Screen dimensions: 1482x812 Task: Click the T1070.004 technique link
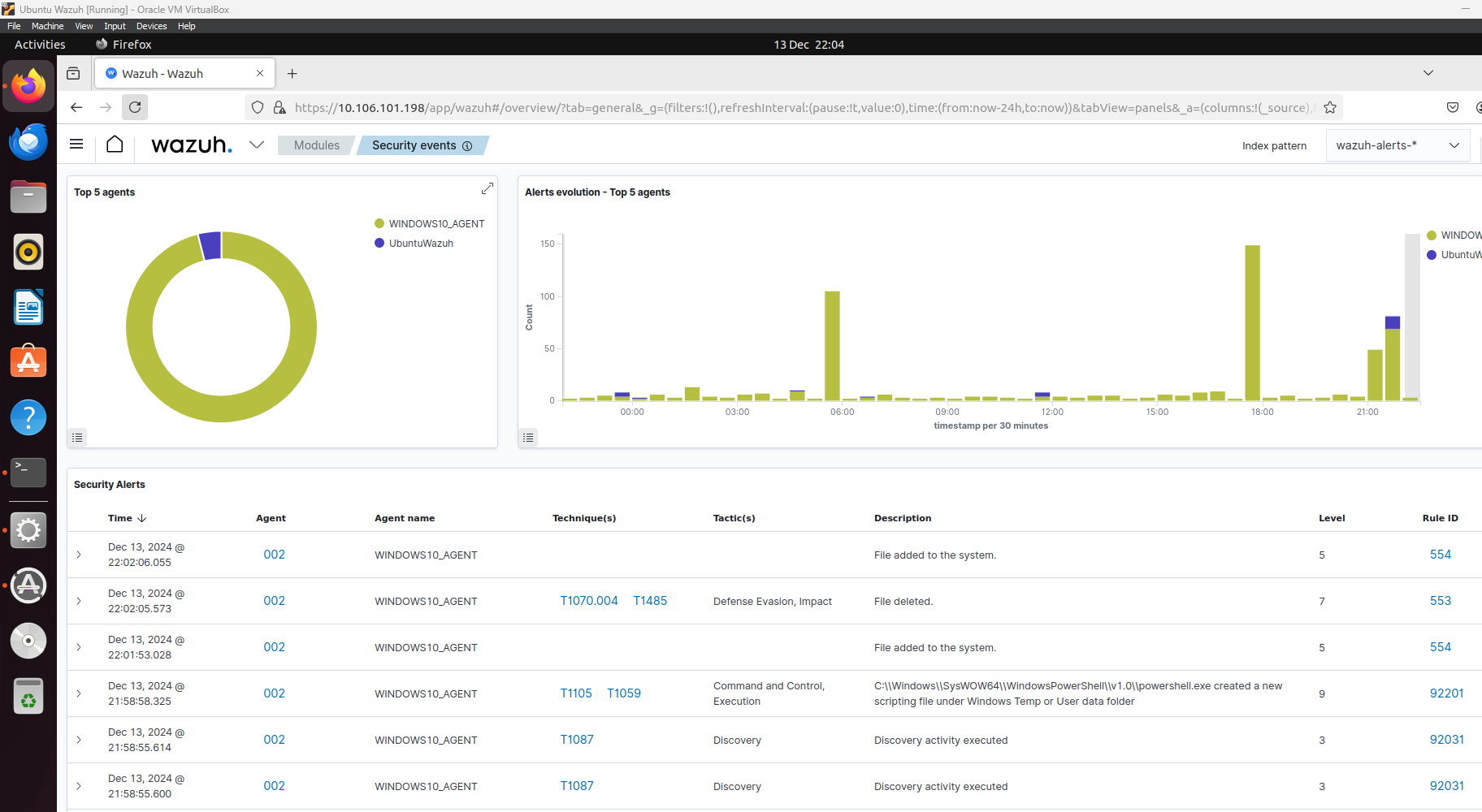click(589, 601)
